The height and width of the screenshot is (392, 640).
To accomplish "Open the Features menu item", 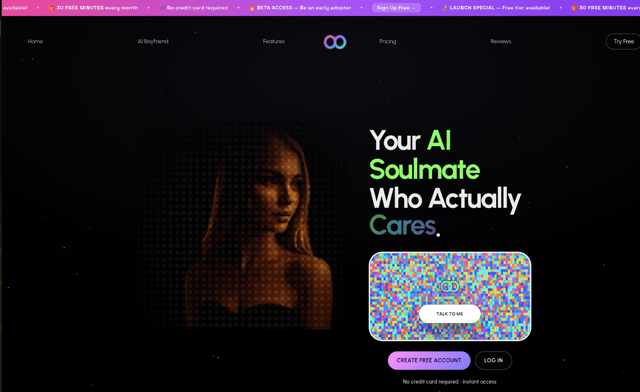I will click(x=274, y=41).
